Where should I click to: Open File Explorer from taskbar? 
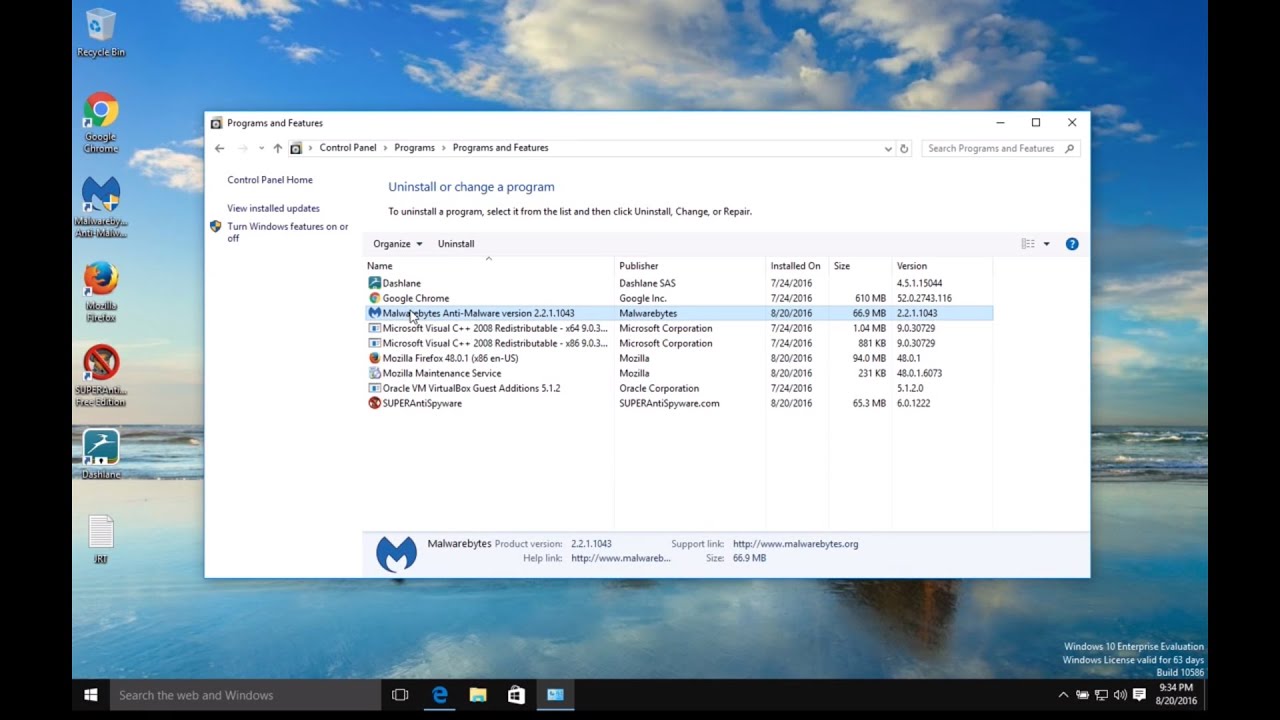coord(478,695)
